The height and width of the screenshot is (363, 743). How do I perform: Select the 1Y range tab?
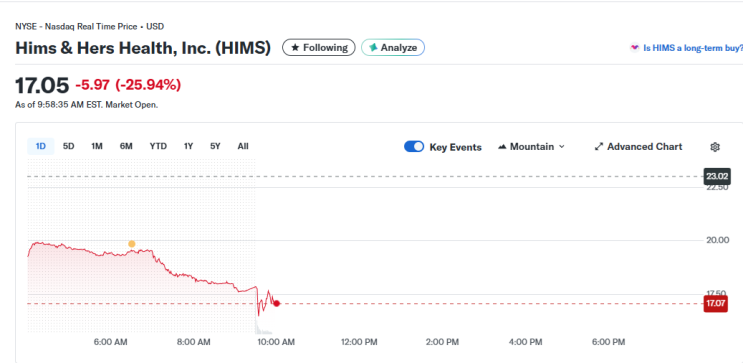click(x=189, y=146)
